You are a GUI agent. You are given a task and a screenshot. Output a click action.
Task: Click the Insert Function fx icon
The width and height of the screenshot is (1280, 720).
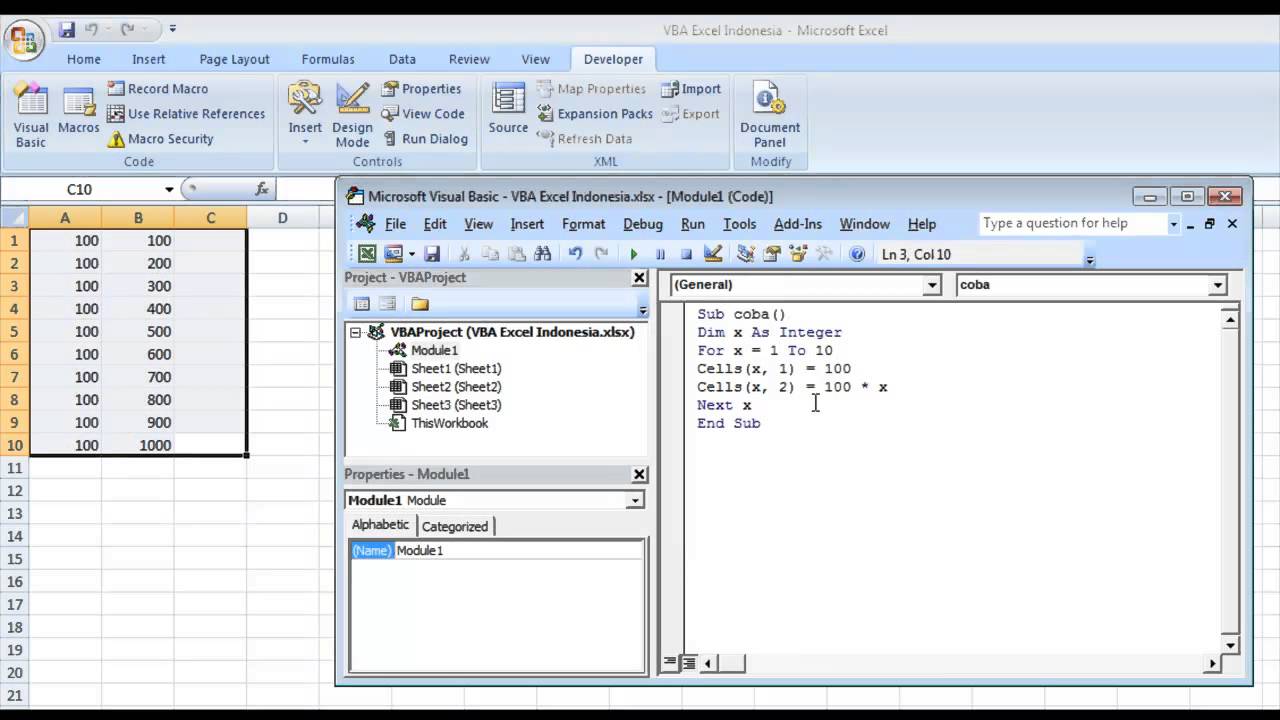[262, 189]
